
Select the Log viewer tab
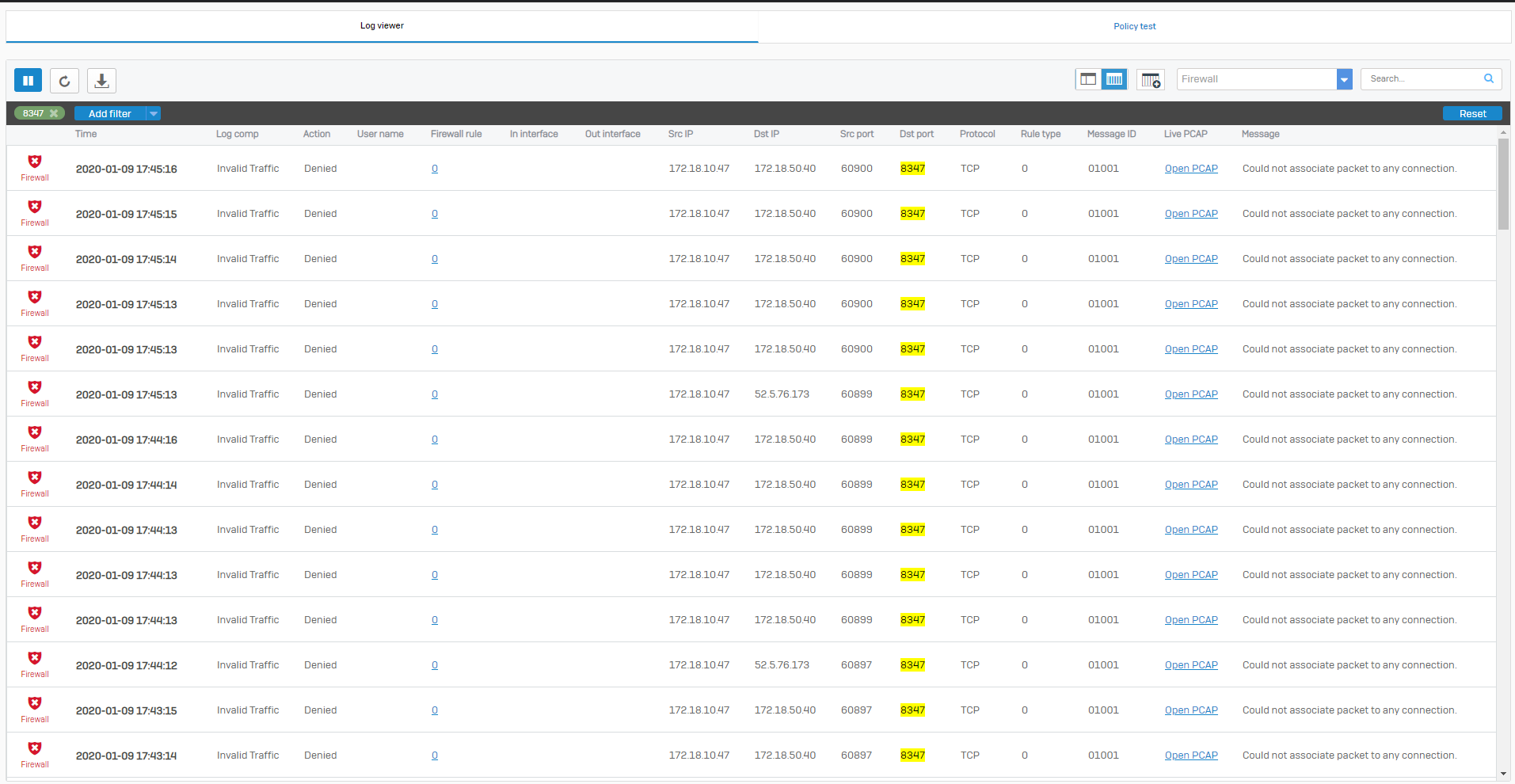pyautogui.click(x=382, y=26)
